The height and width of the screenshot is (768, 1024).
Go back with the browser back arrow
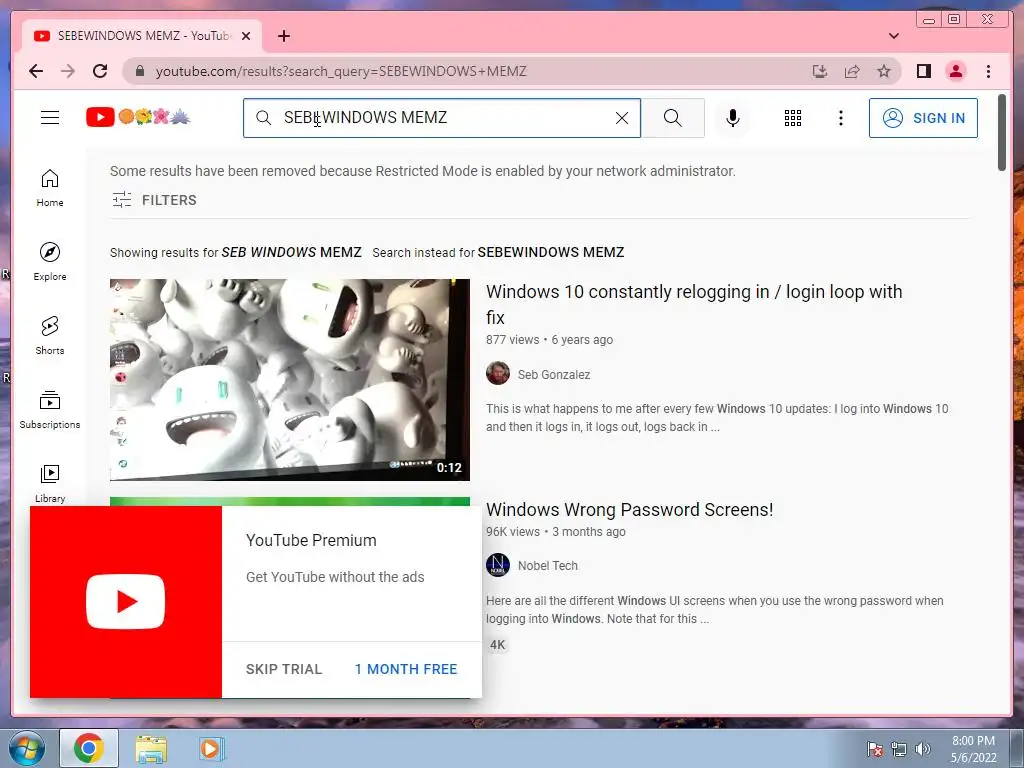36,71
